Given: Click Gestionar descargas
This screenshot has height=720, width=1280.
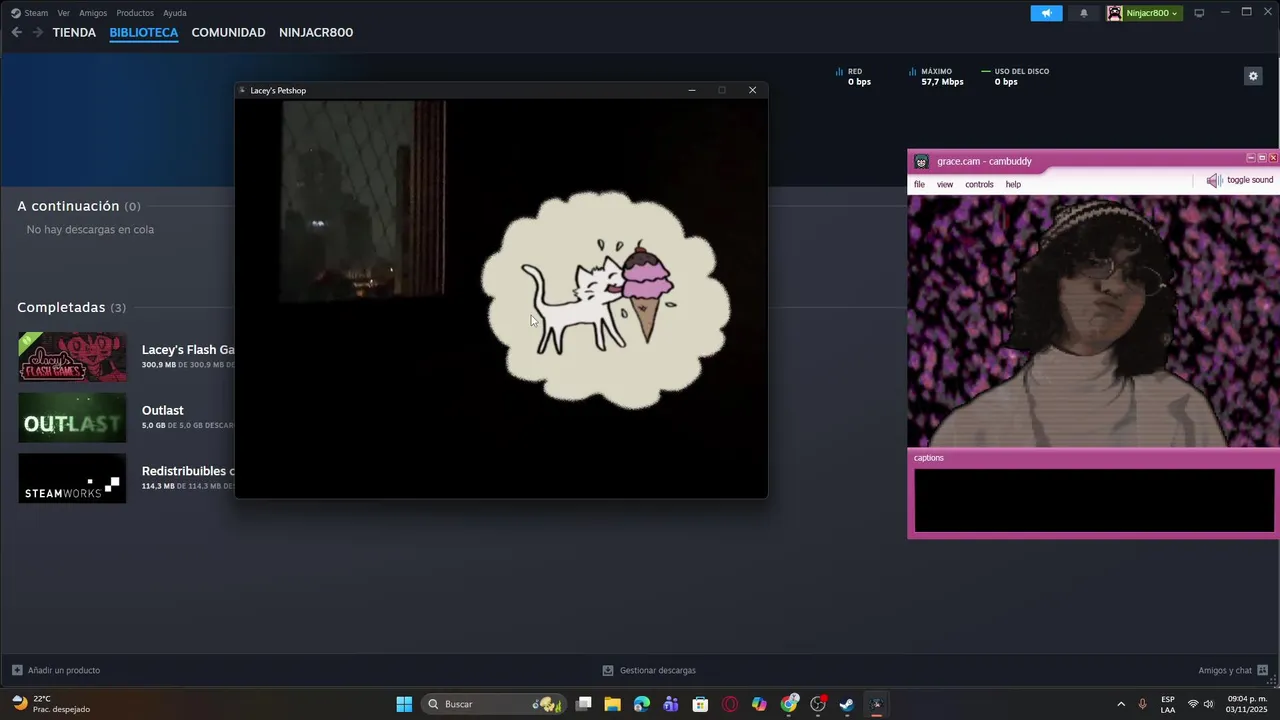Looking at the screenshot, I should [x=649, y=670].
